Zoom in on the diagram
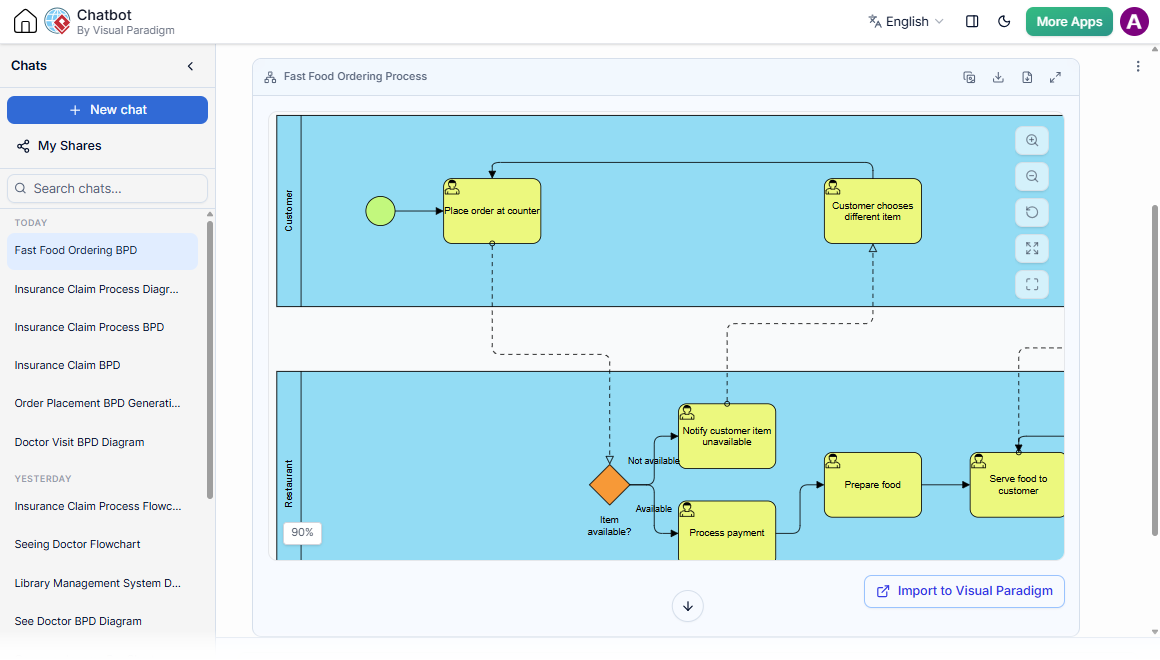Image resolution: width=1160 pixels, height=660 pixels. pyautogui.click(x=1032, y=141)
